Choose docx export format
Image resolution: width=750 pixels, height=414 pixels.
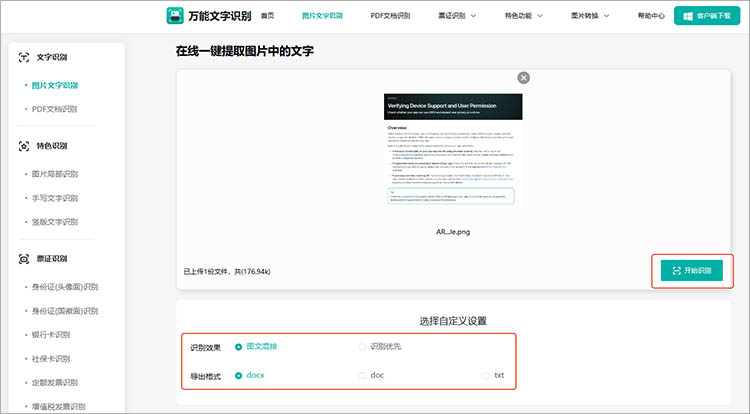click(238, 375)
